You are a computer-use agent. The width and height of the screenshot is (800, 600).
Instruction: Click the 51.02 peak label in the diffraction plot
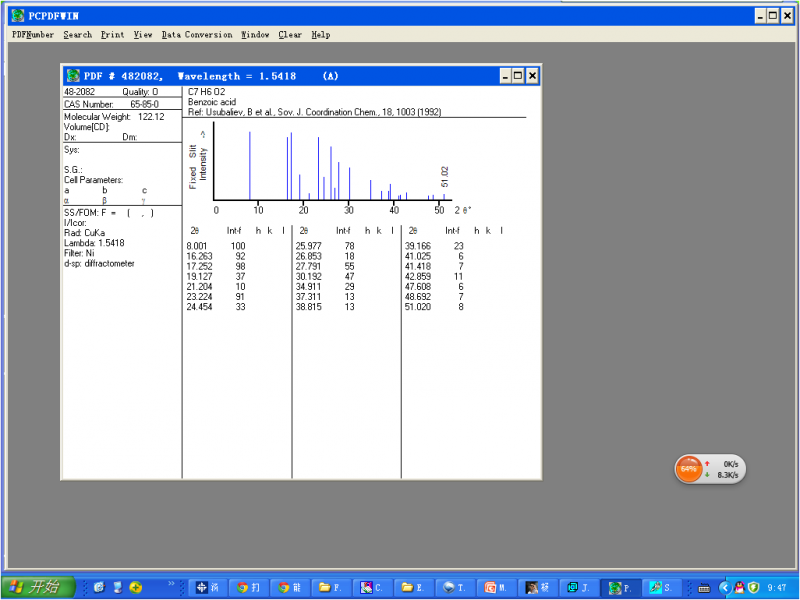point(445,177)
